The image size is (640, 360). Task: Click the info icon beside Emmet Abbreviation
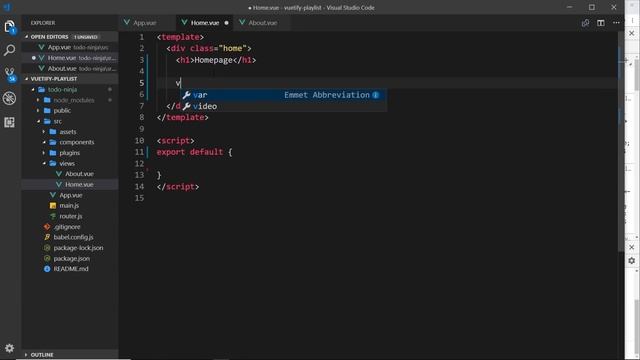tap(376, 95)
